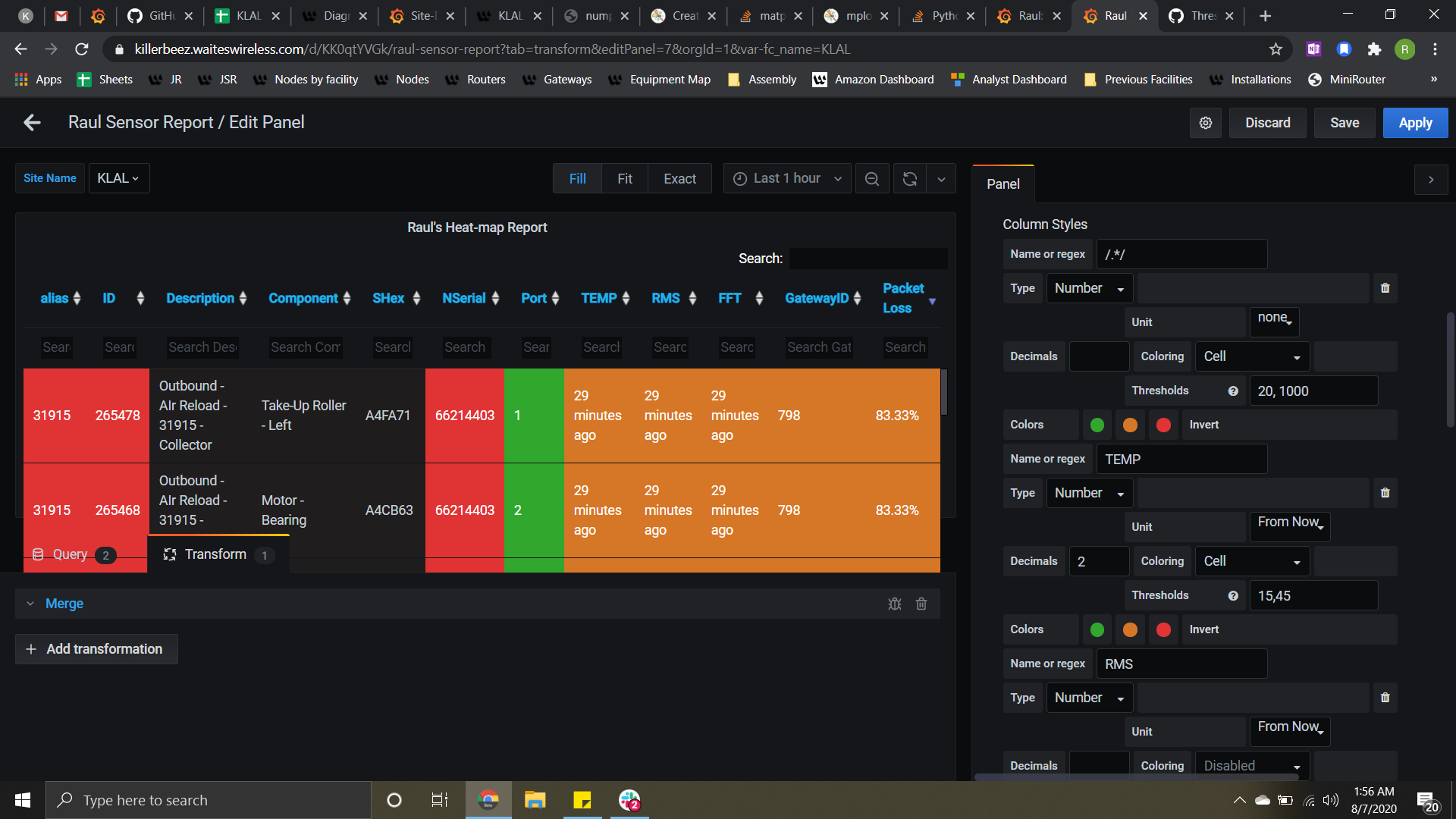Open the Coloring dropdown set to Cell
This screenshot has height=819, width=1456.
1251,356
